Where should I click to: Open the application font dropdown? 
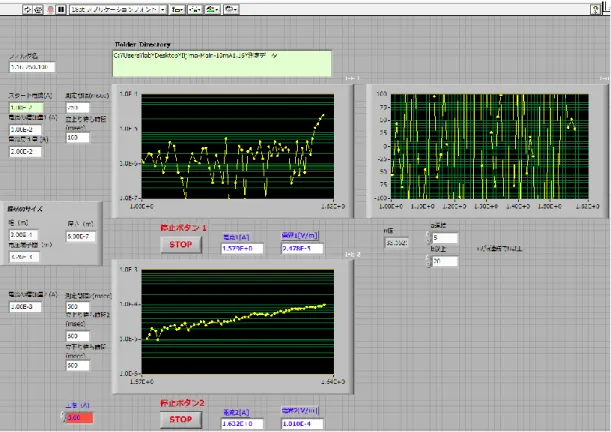click(118, 9)
